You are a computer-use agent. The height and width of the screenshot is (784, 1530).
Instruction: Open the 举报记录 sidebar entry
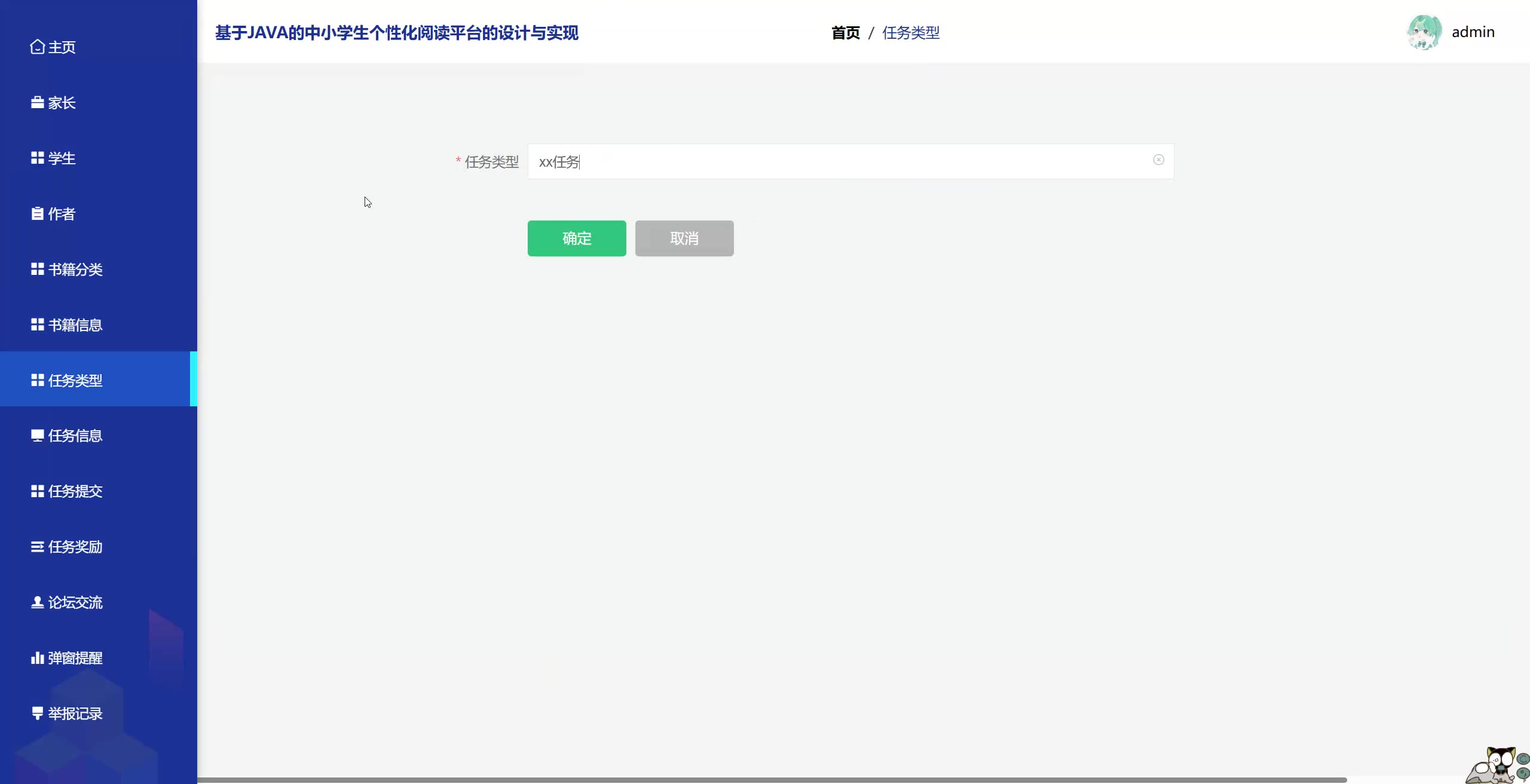(x=75, y=713)
